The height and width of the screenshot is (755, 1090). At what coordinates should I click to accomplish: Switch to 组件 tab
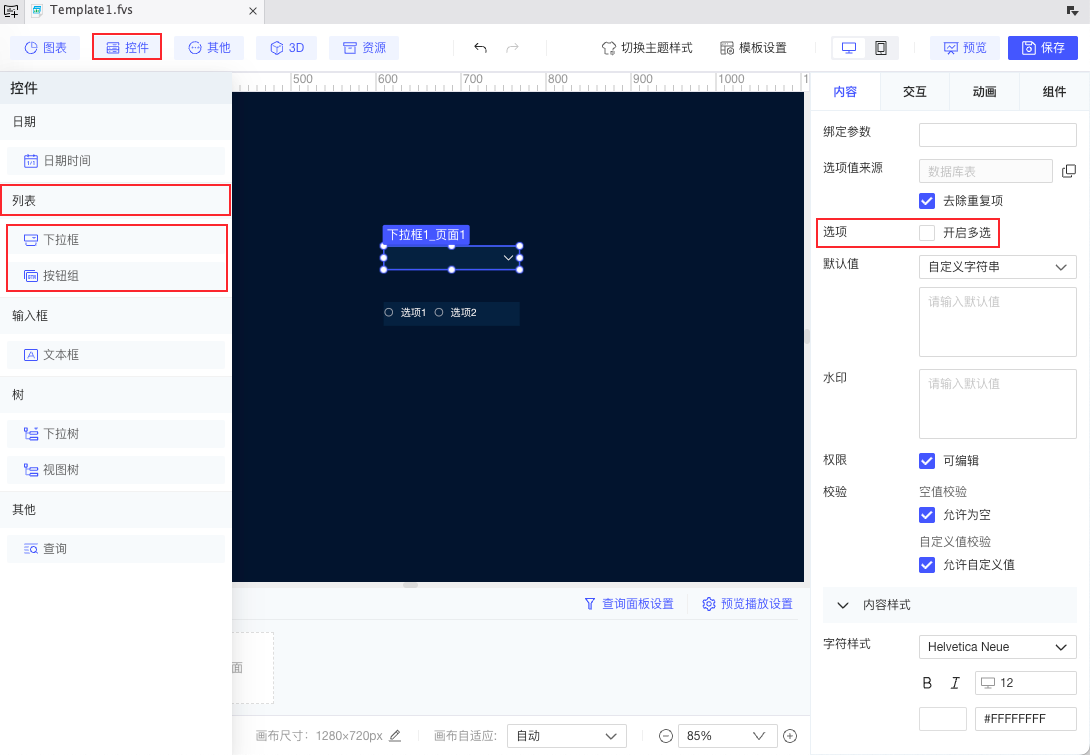point(1055,91)
